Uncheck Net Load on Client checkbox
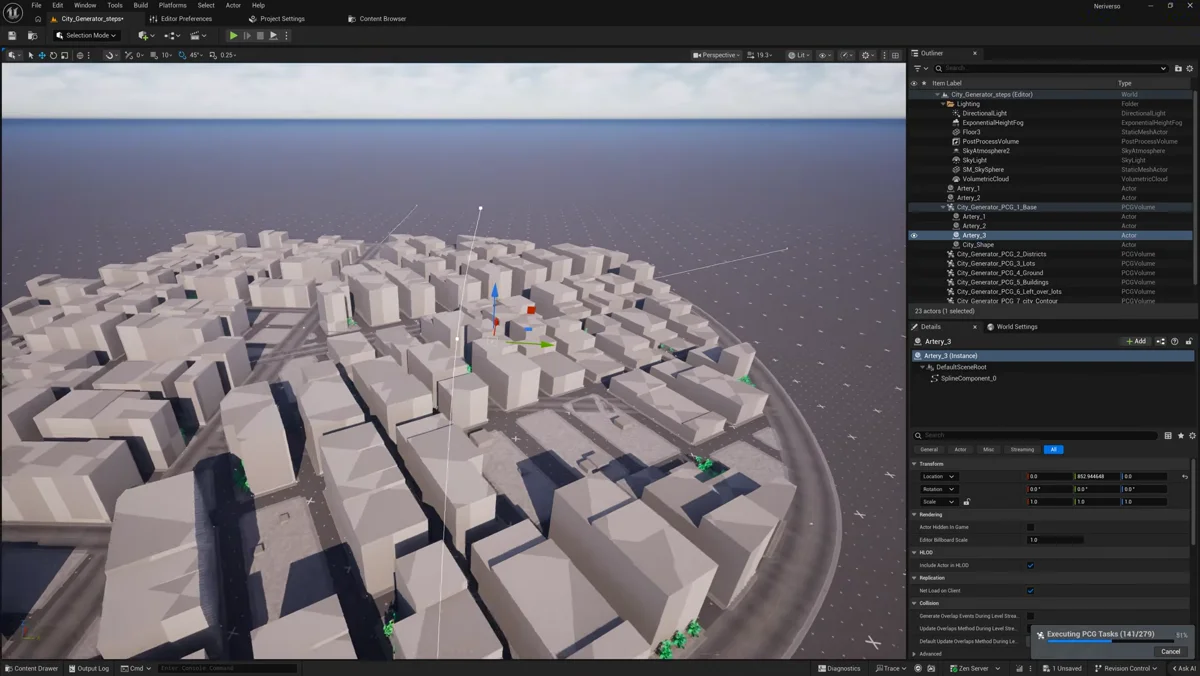 pyautogui.click(x=1030, y=590)
